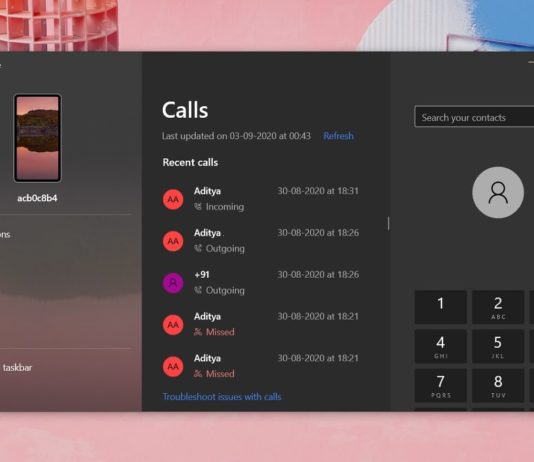Click the purple avatar of +91 contact

pos(173,283)
